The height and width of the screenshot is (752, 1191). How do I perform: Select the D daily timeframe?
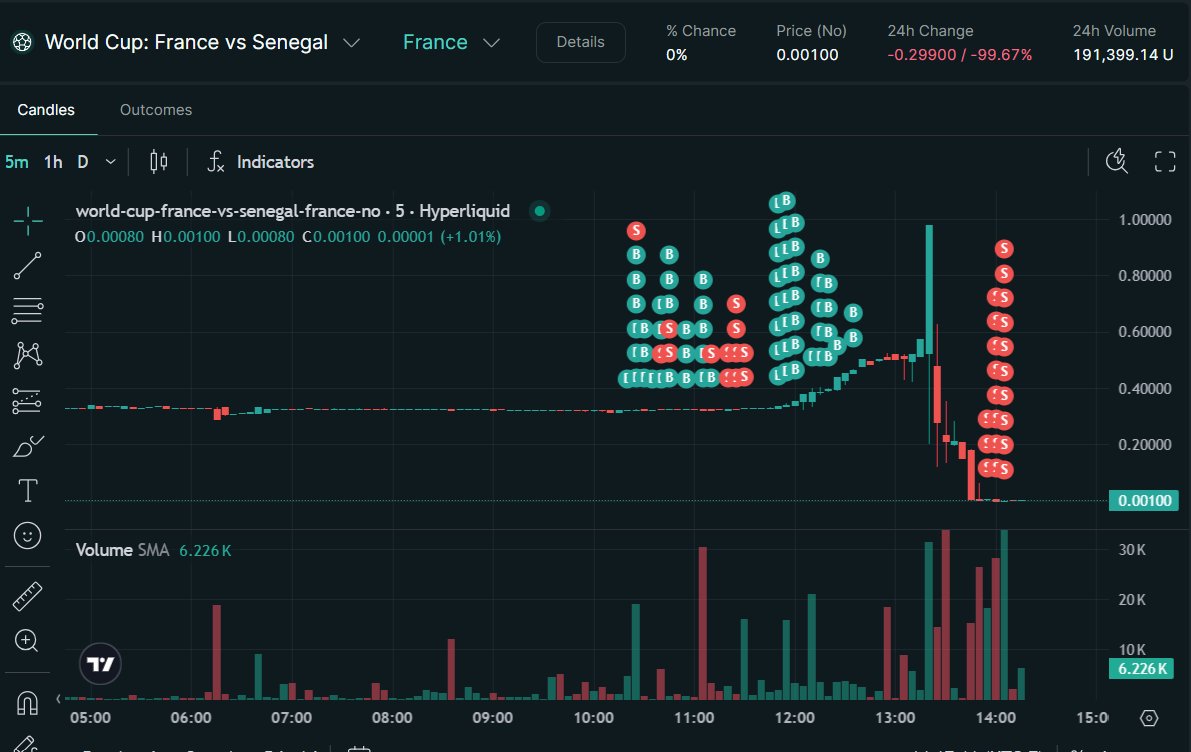tap(83, 162)
